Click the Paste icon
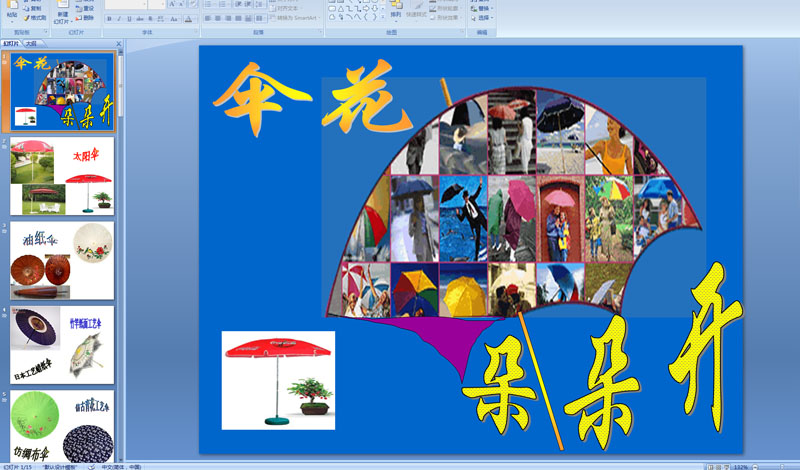Viewport: 800px width, 470px height. pyautogui.click(x=11, y=12)
